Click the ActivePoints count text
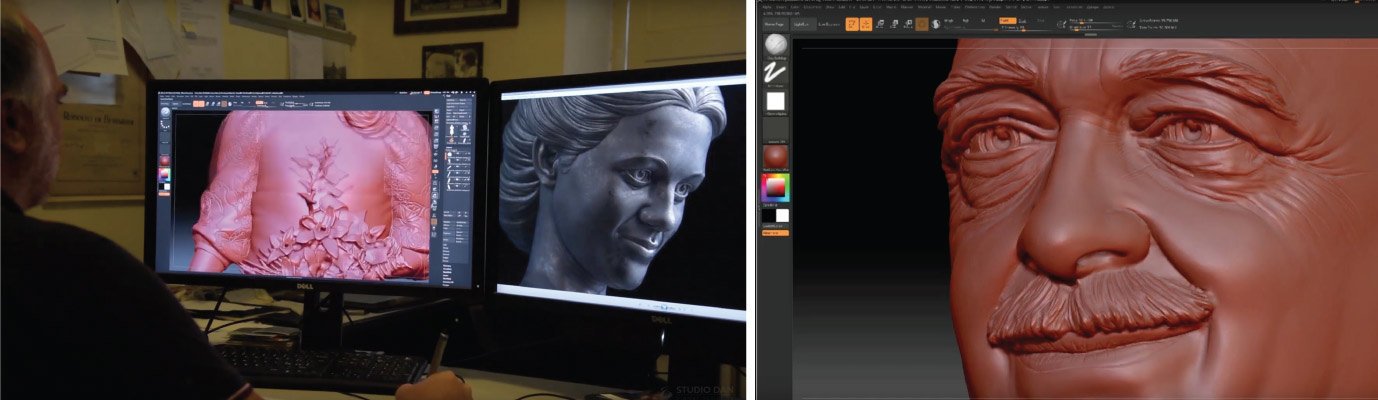 click(x=1159, y=20)
